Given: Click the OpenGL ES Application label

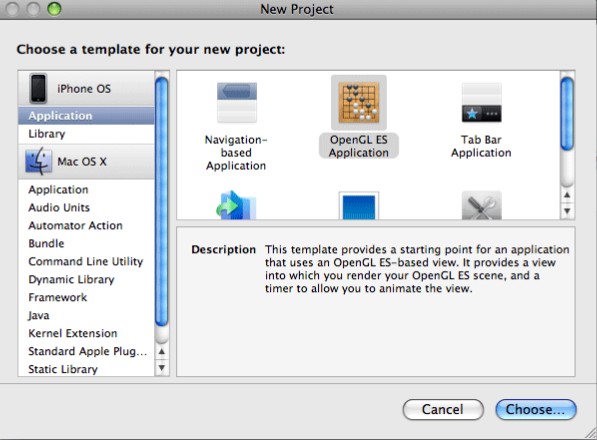Looking at the screenshot, I should [x=359, y=146].
